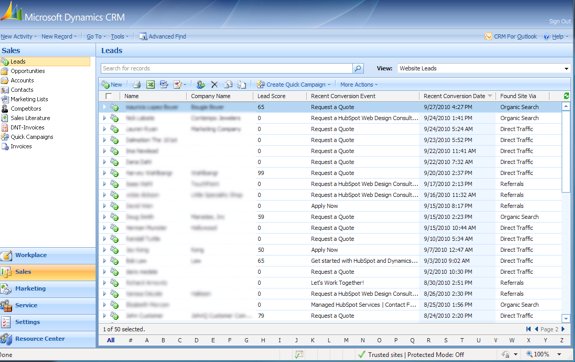Select the Sales navigation area
This screenshot has width=575, height=362.
[x=48, y=272]
